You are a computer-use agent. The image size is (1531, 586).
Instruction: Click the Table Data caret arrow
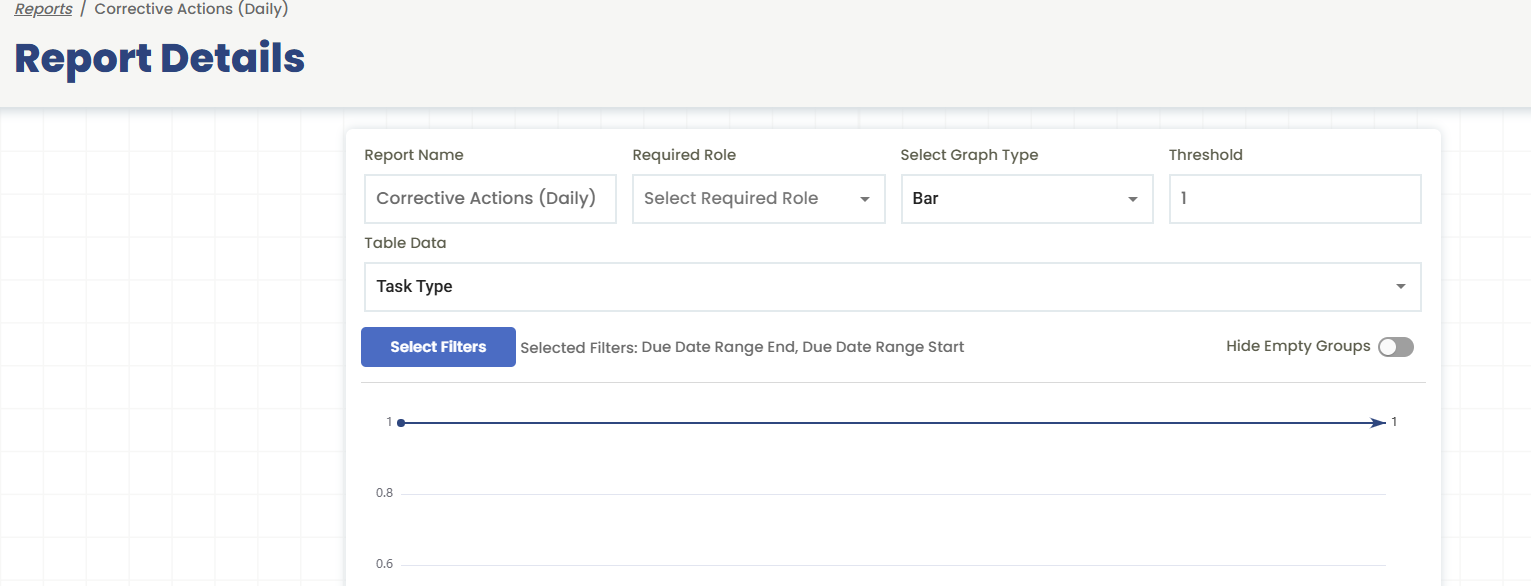click(x=1401, y=287)
